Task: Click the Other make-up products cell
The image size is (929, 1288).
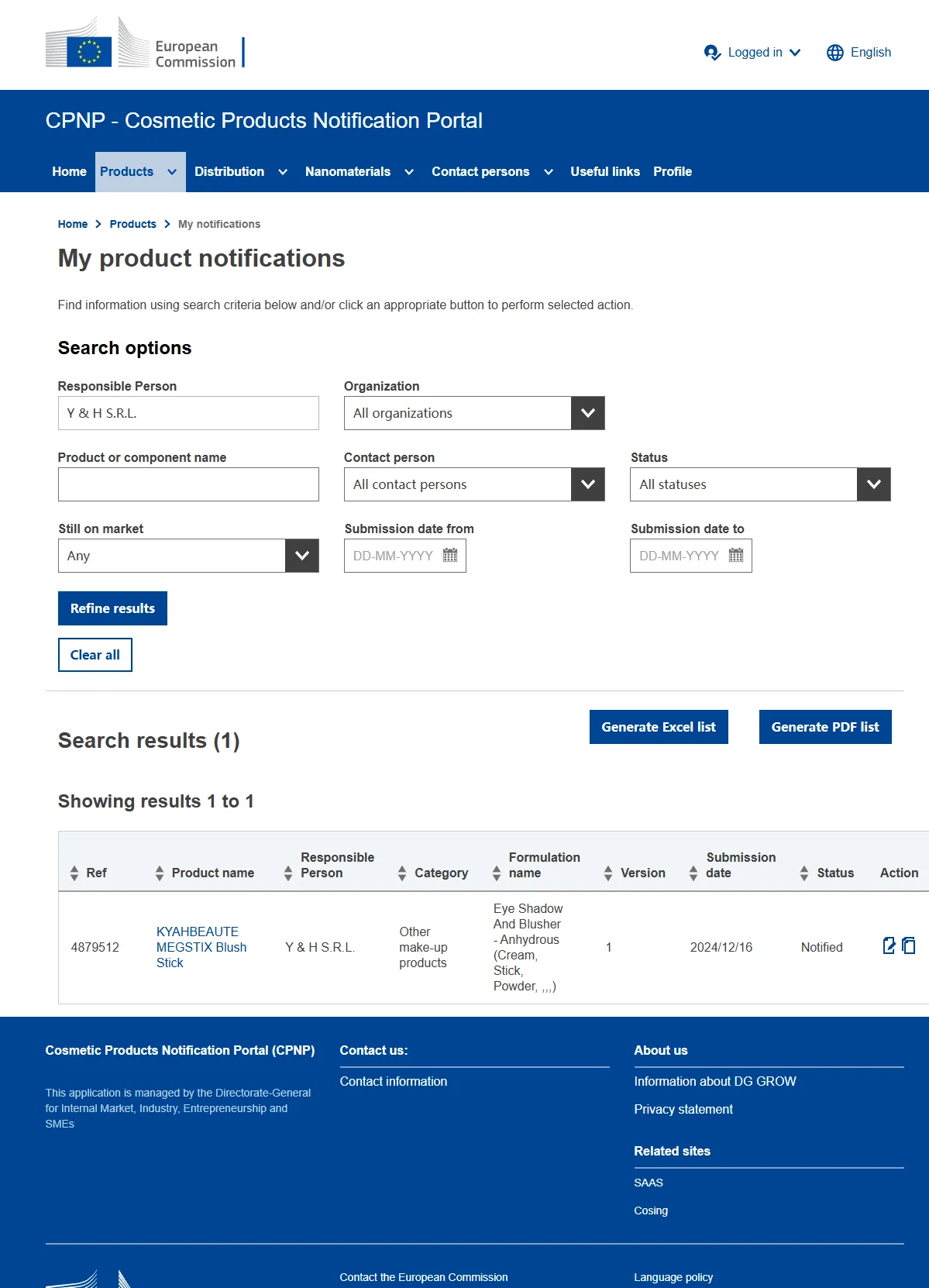Action: (x=423, y=947)
